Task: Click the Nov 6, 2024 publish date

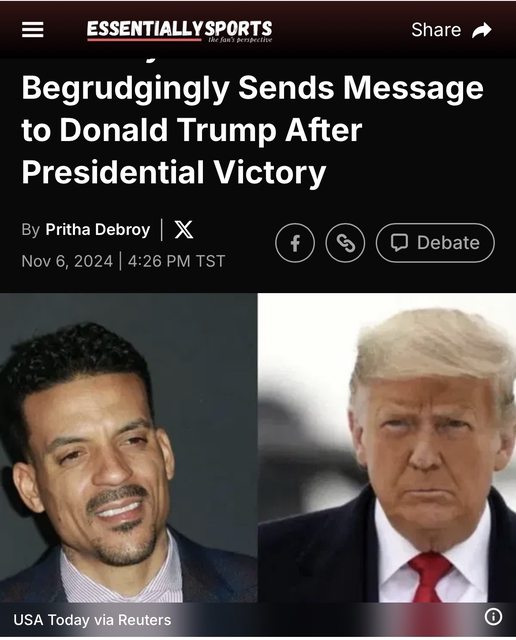Action: pyautogui.click(x=67, y=261)
